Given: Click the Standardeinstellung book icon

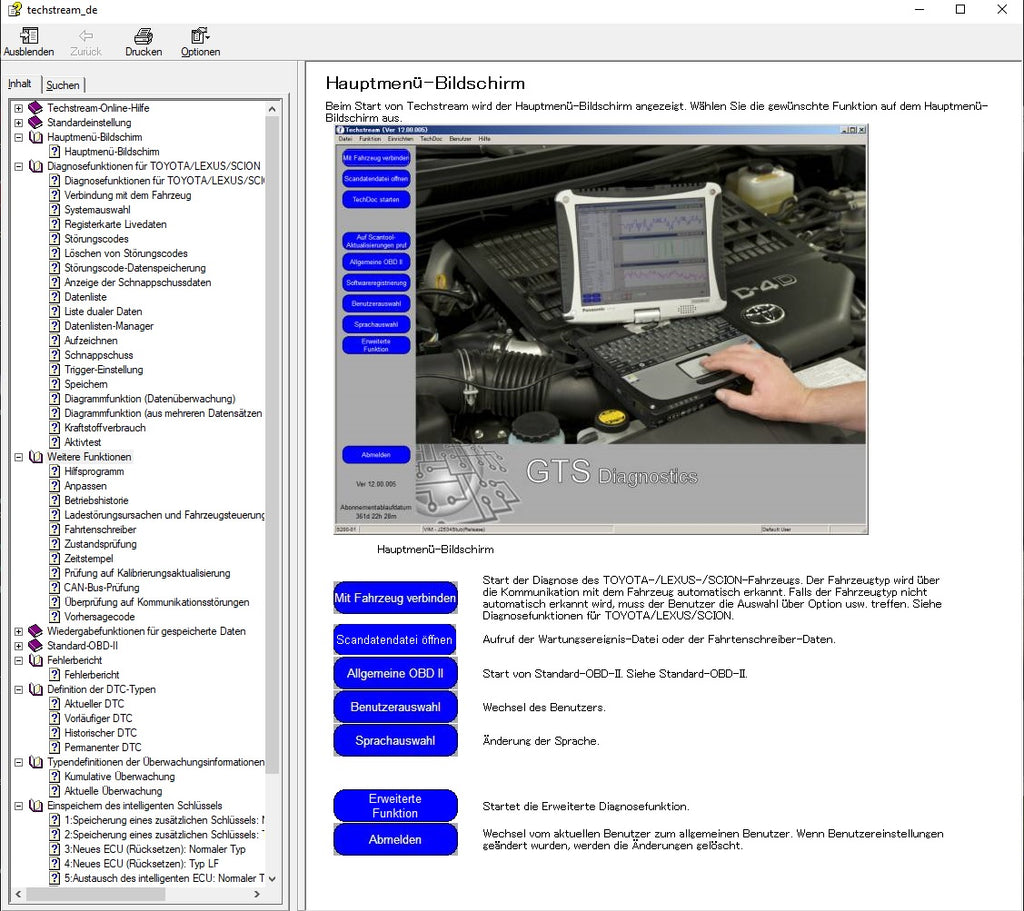Looking at the screenshot, I should click(35, 122).
